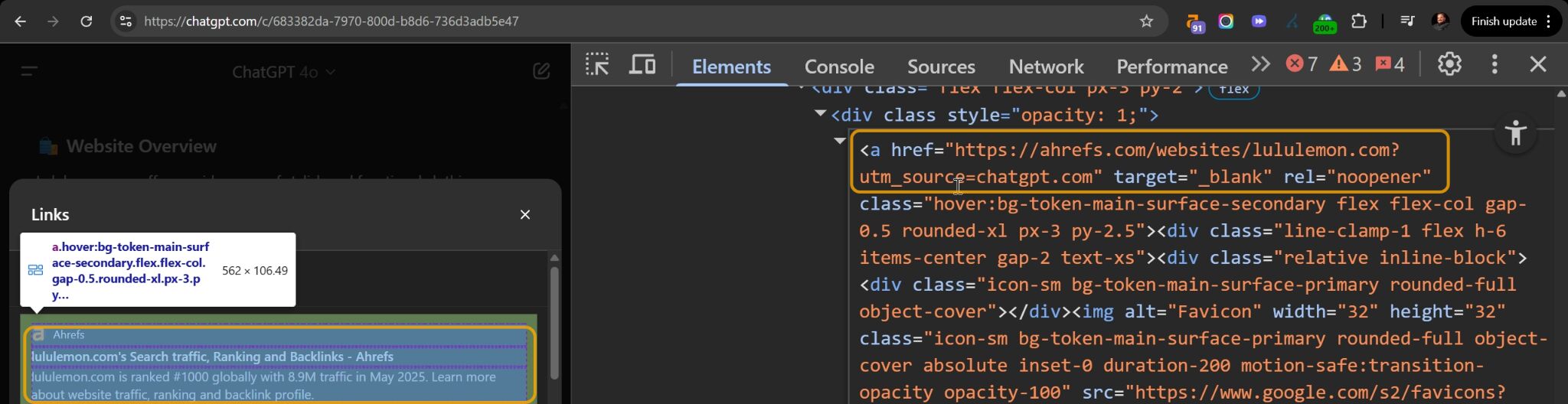The image size is (1568, 404).
Task: Open the browser Extensions puzzle menu
Action: pos(1359,21)
